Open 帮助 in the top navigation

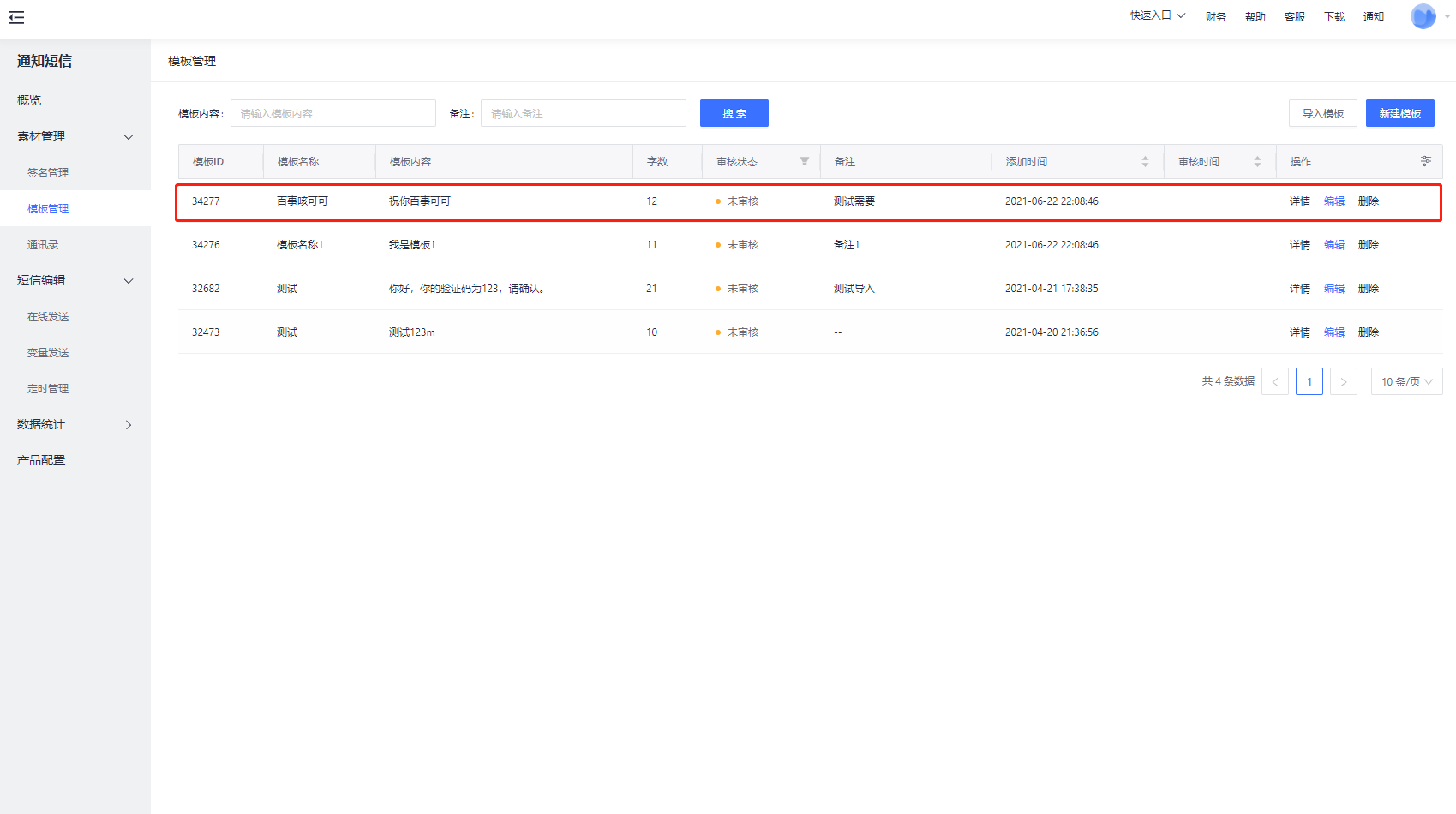(x=1255, y=16)
